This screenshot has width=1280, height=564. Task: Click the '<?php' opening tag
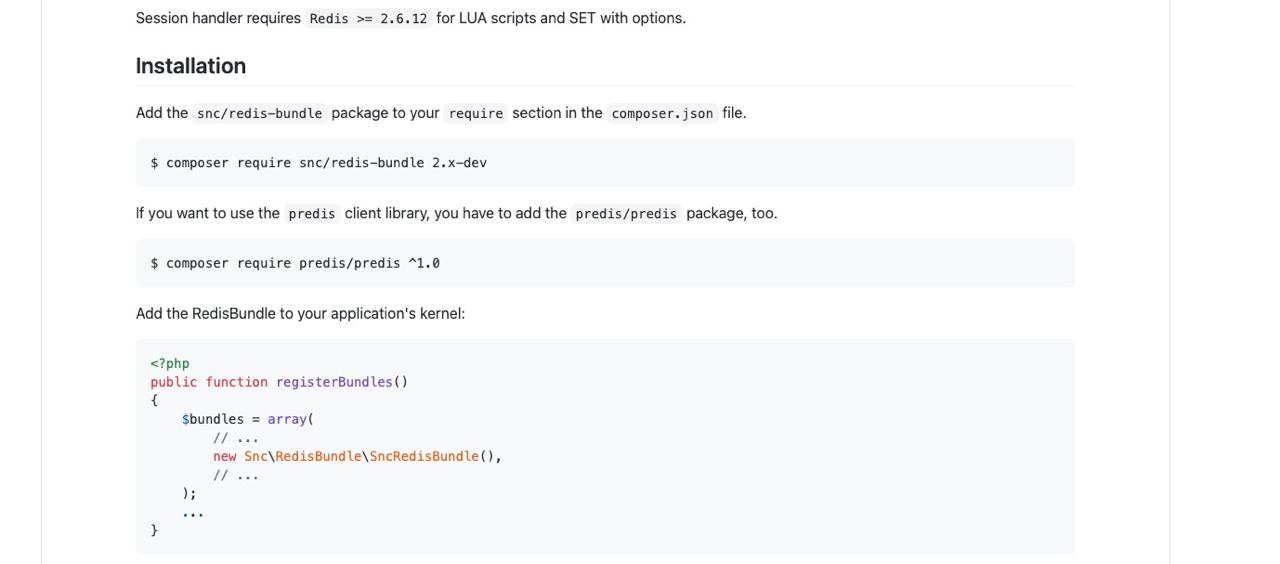point(170,363)
